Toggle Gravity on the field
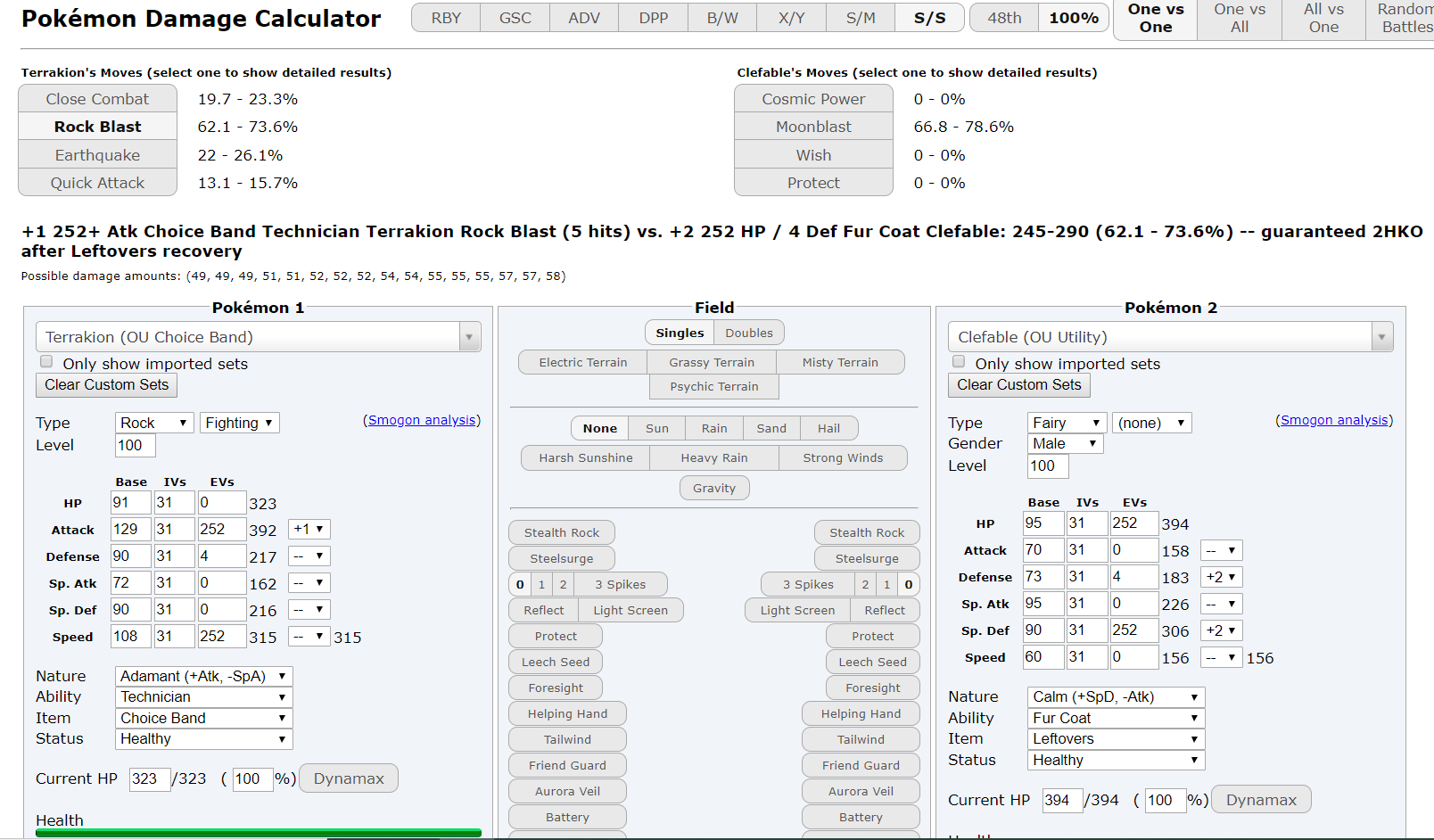 (x=714, y=488)
